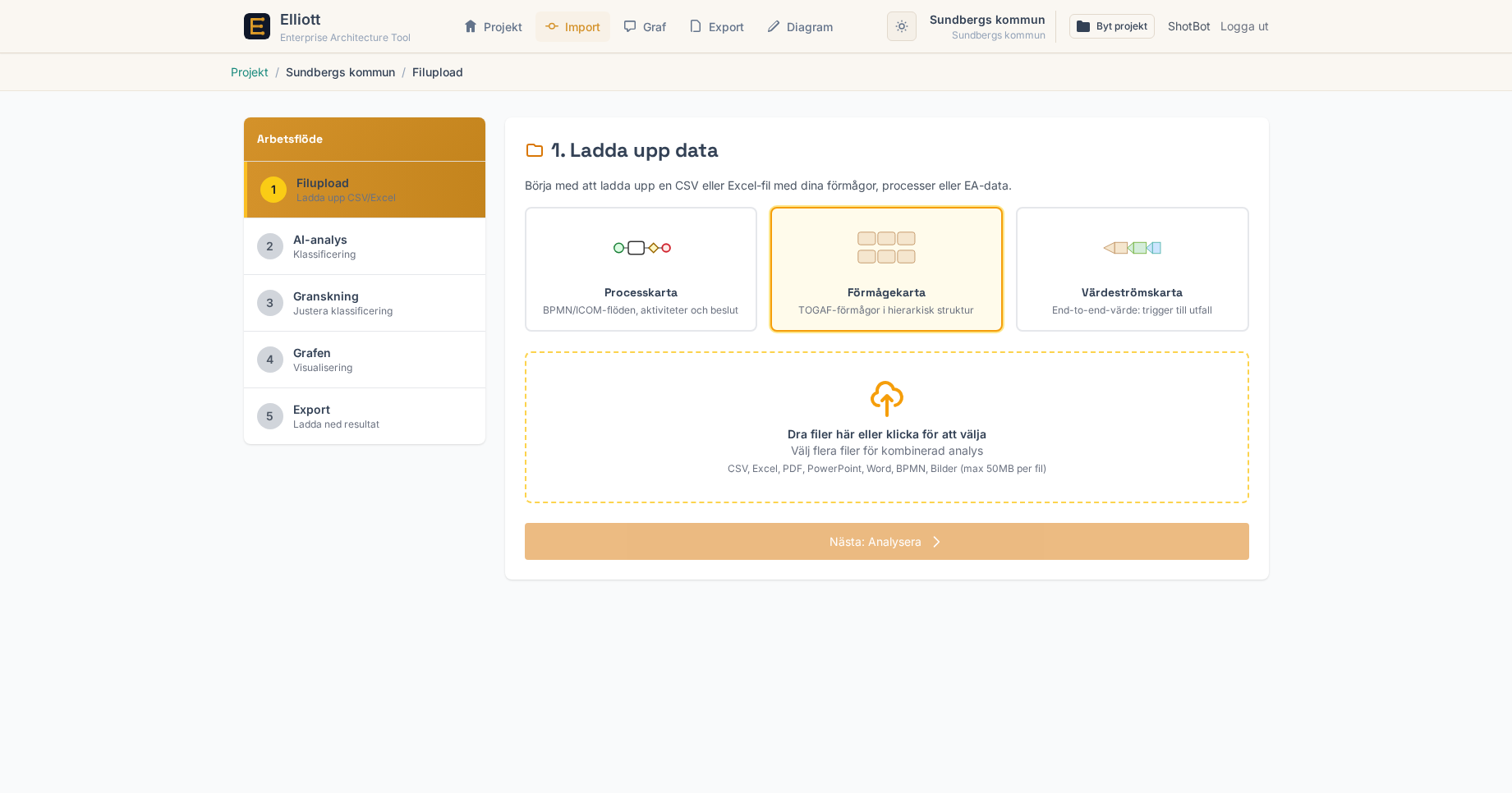Choose the Förmågekarta card

(x=886, y=269)
